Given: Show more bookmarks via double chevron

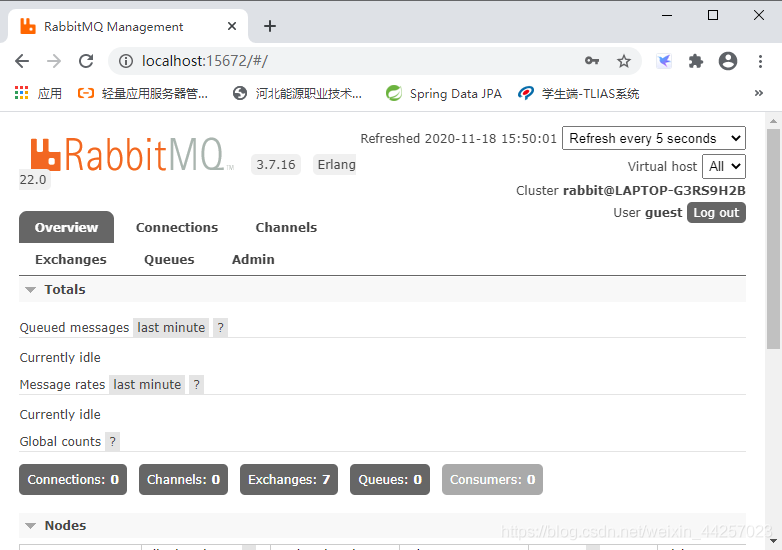Looking at the screenshot, I should click(759, 93).
